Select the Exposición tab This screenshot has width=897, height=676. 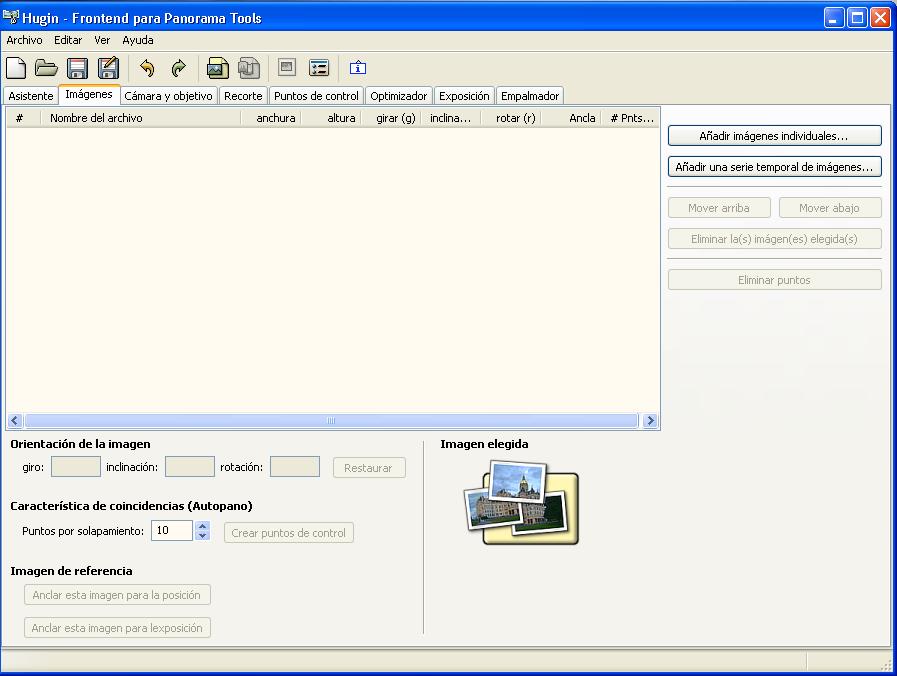pyautogui.click(x=464, y=96)
